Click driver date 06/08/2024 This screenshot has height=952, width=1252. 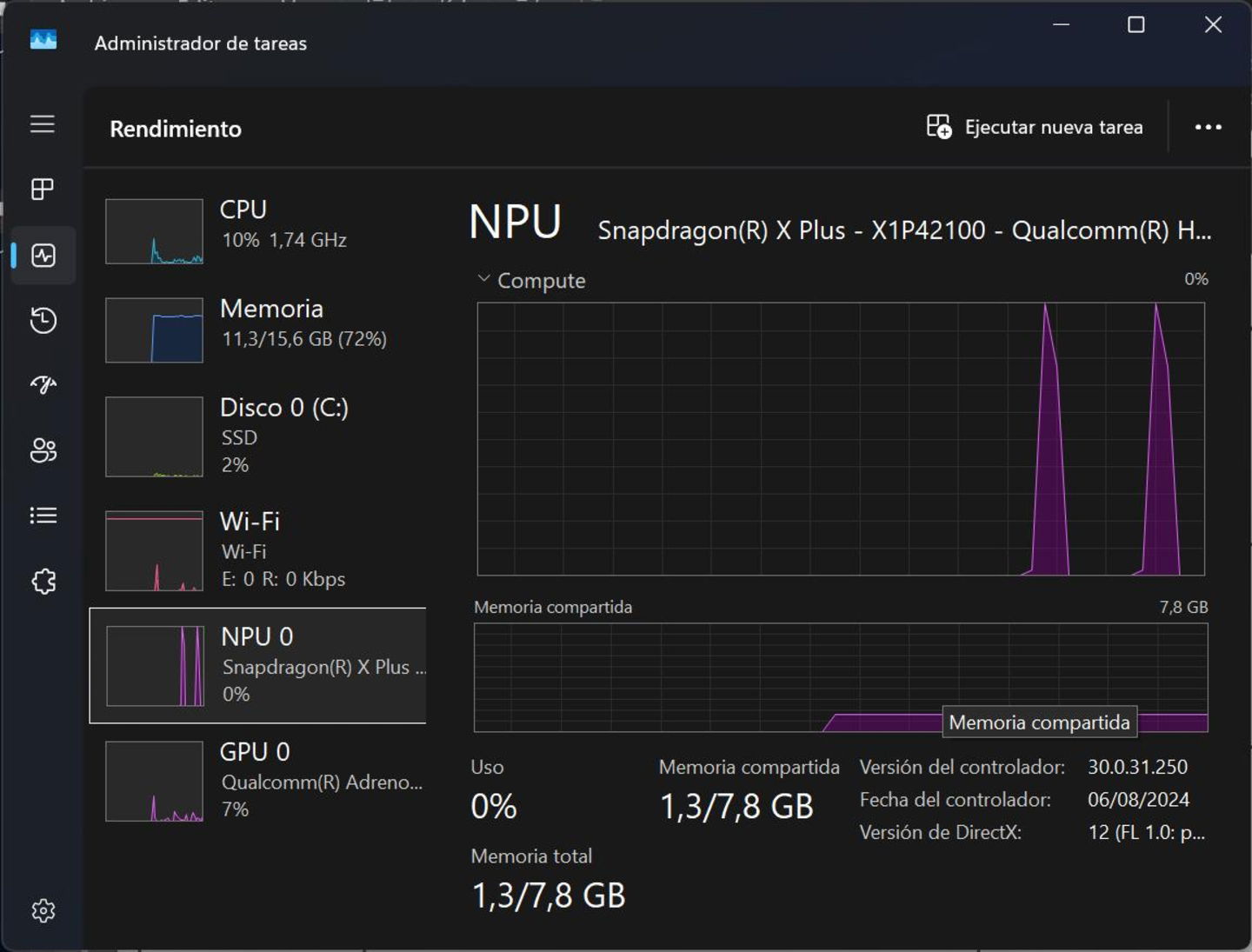(x=1138, y=799)
